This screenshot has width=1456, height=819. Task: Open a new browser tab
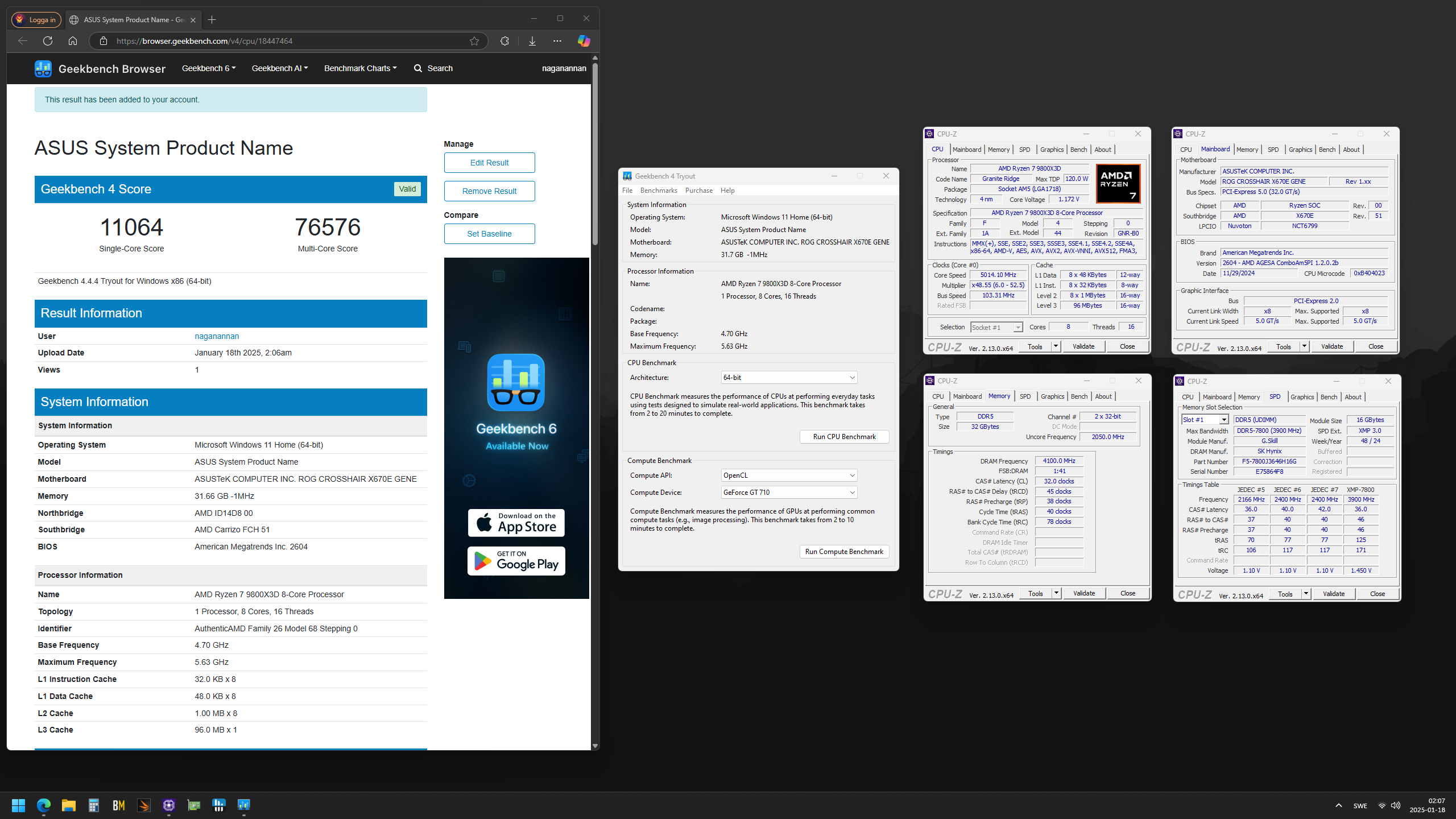tap(212, 20)
